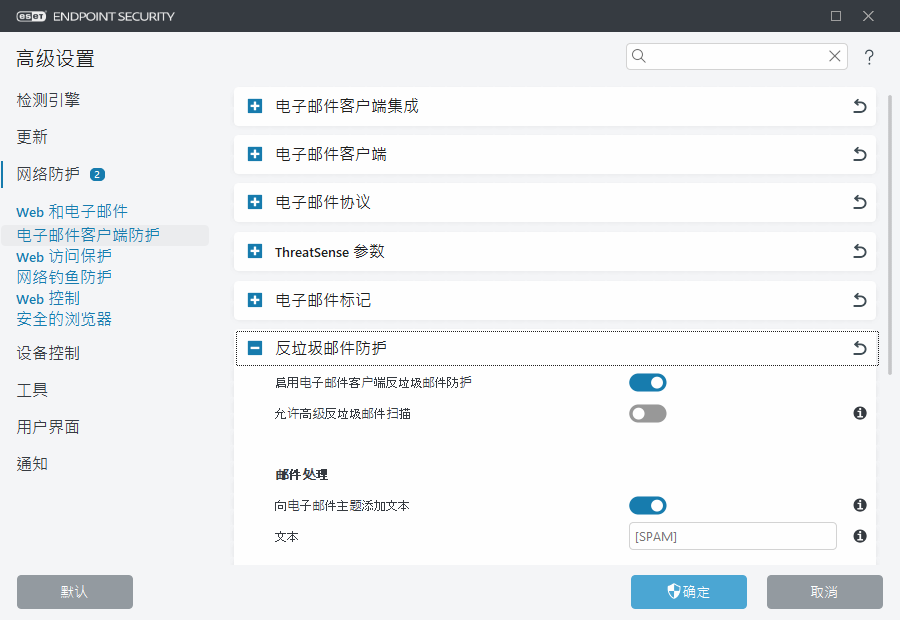Expand ThreatSense 参数 section
This screenshot has width=900, height=620.
tap(255, 251)
